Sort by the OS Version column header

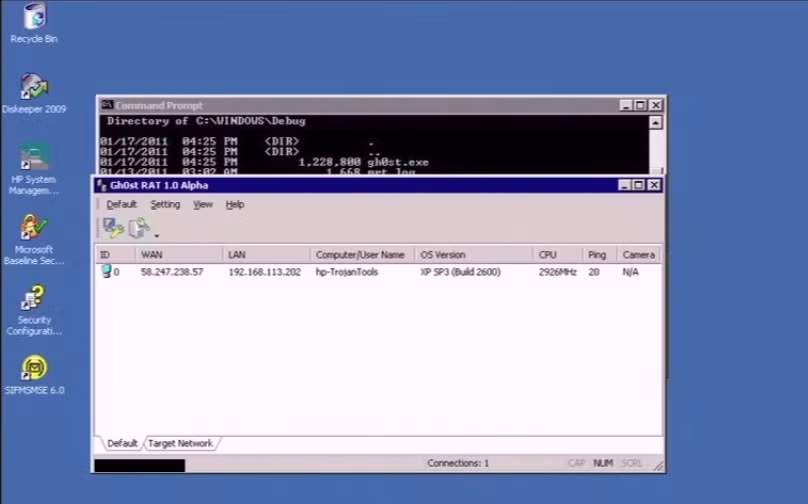click(474, 255)
